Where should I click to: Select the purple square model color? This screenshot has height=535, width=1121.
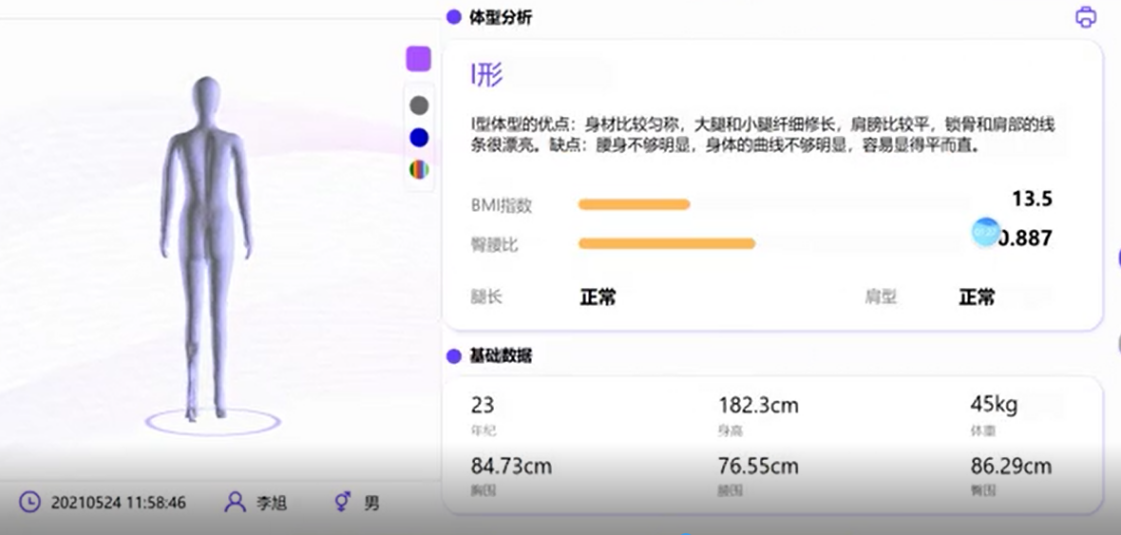[418, 59]
